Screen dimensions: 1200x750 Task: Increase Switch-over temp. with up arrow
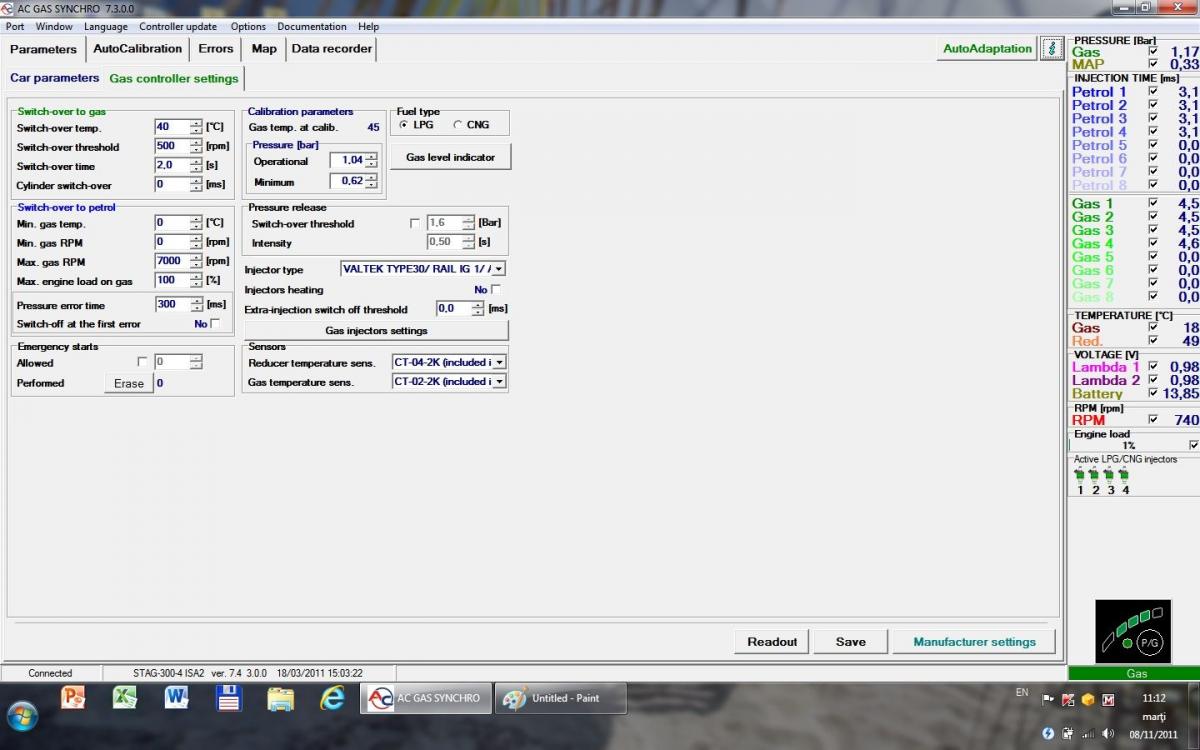coord(196,123)
